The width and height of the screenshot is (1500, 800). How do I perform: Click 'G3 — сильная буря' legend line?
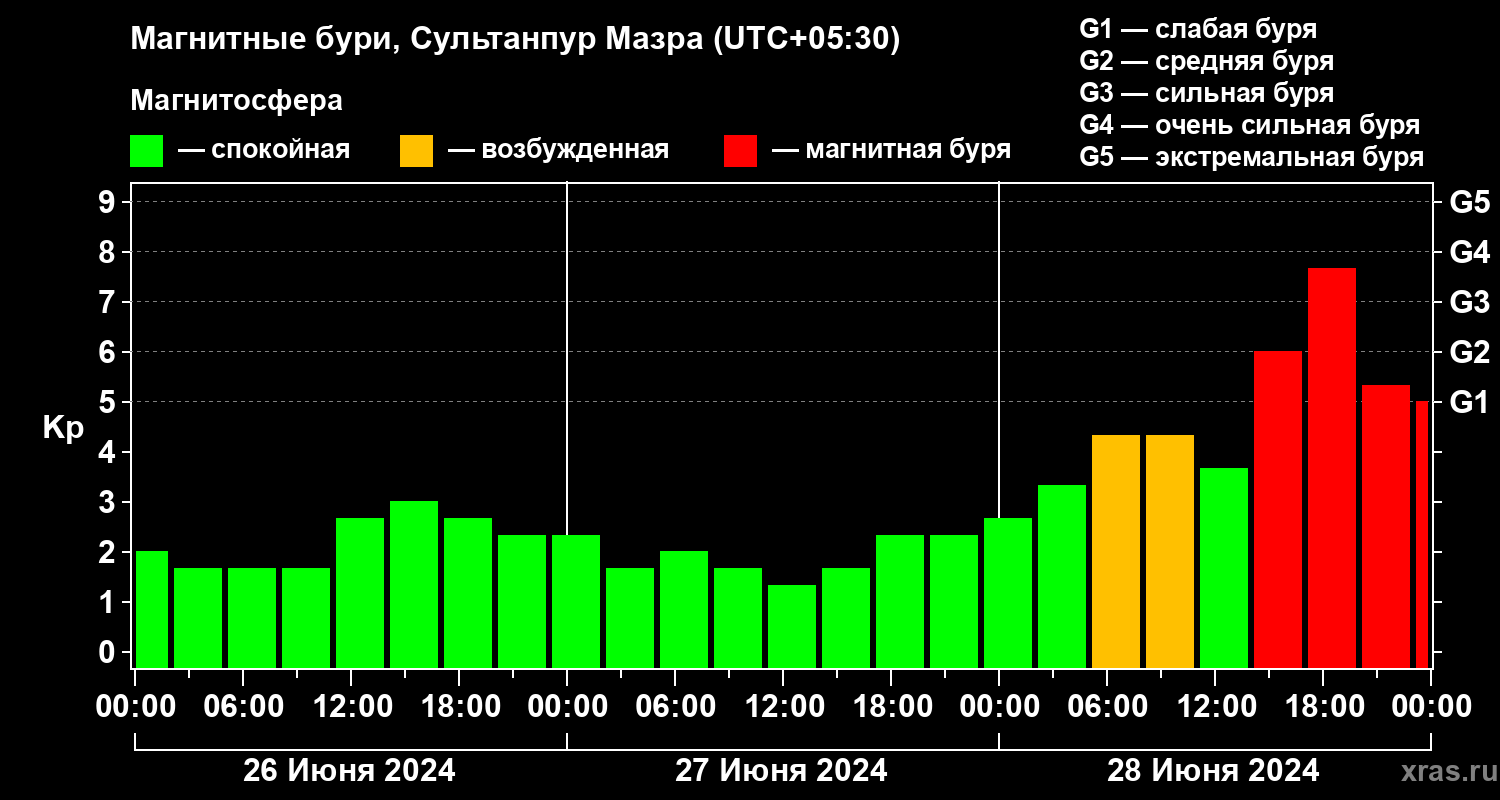click(x=1206, y=93)
